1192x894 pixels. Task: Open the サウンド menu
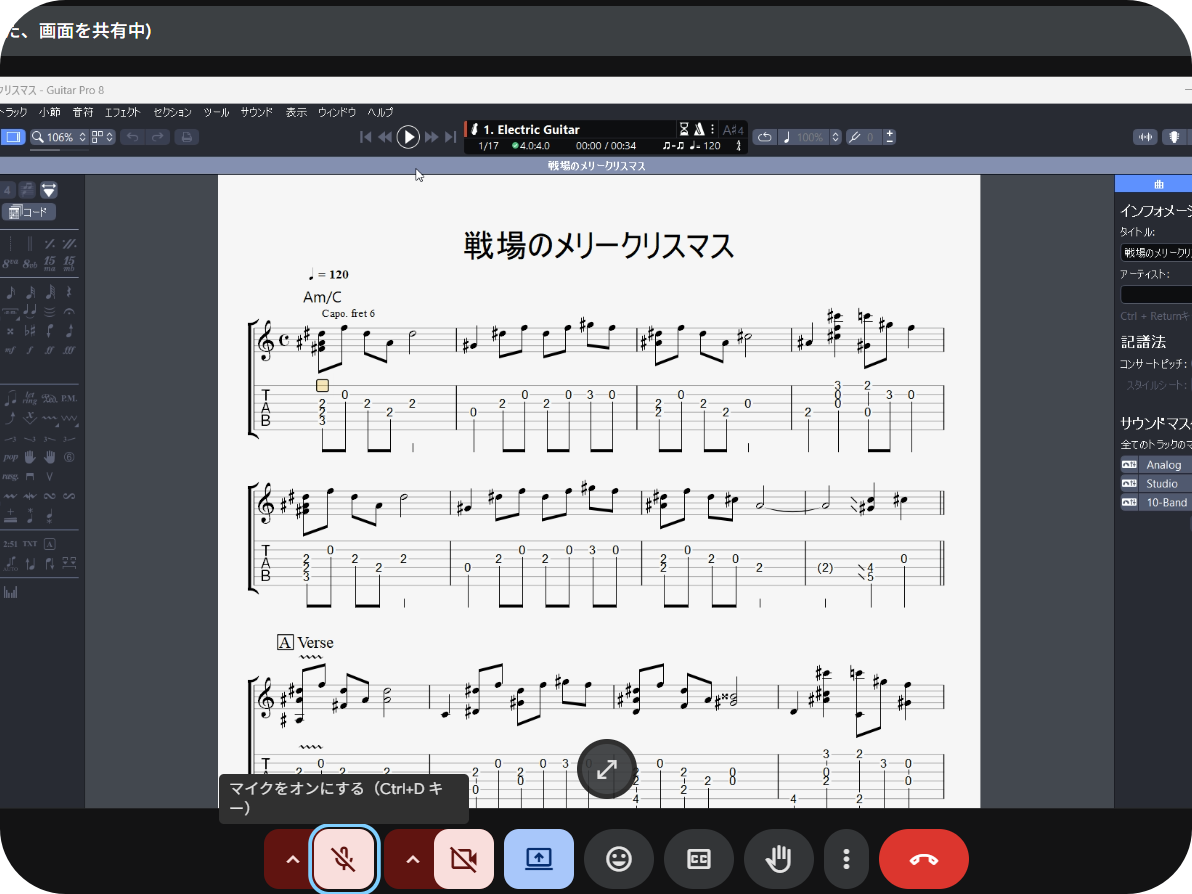pos(256,112)
